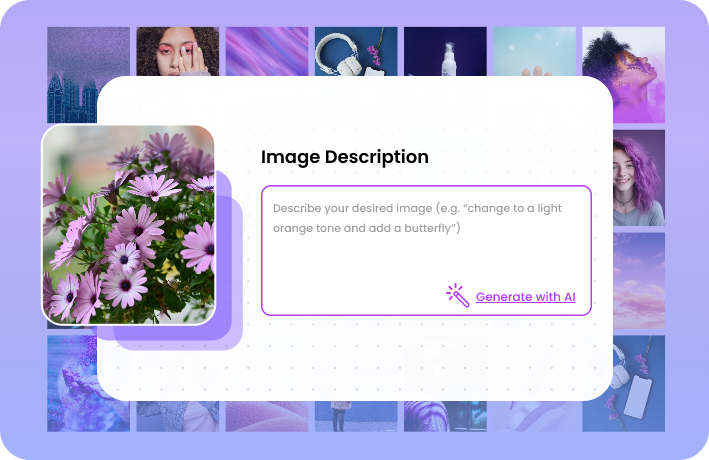The height and width of the screenshot is (460, 709).
Task: Click the Generate with AI link
Action: coord(525,297)
